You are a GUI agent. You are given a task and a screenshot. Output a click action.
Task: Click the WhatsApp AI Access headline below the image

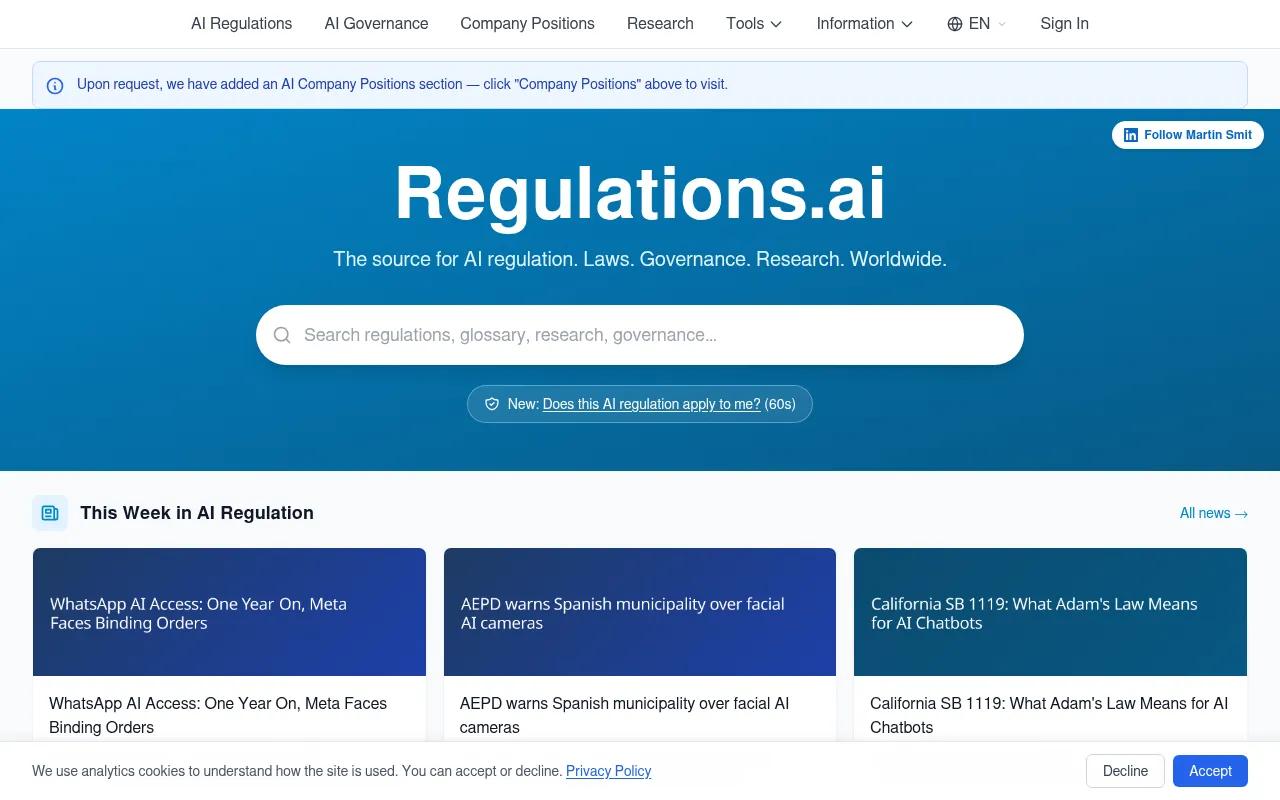(x=218, y=715)
